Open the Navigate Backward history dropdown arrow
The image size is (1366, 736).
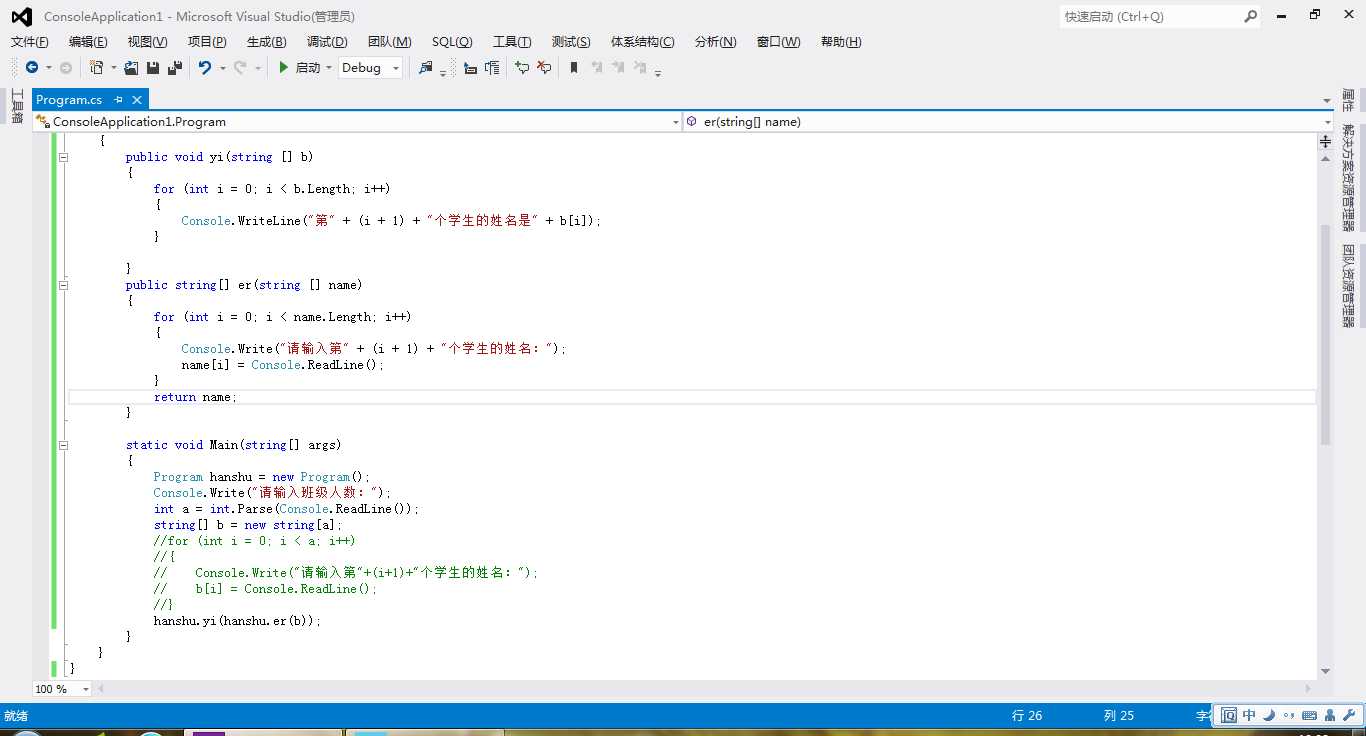click(x=49, y=68)
